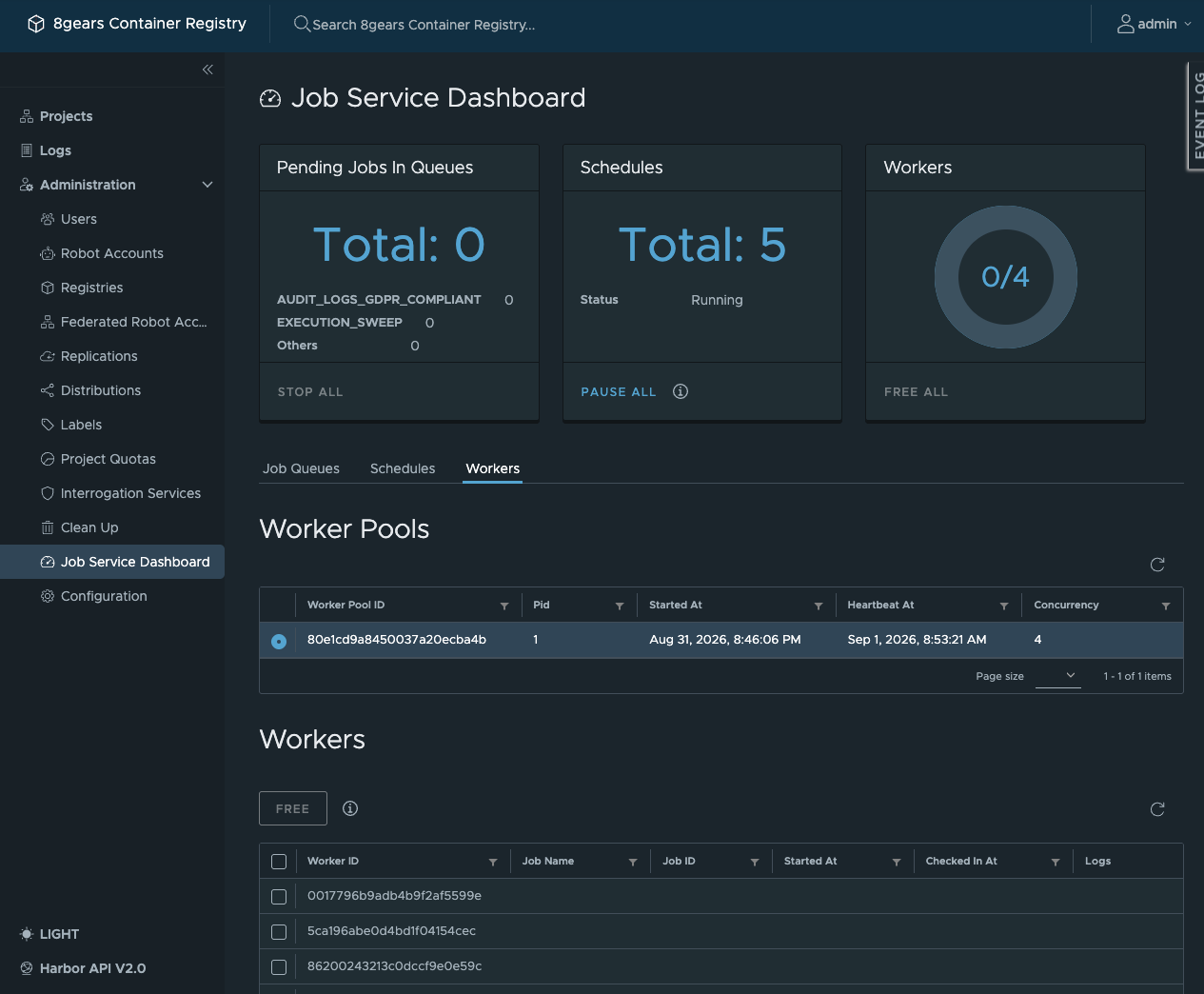Viewport: 1204px width, 994px height.
Task: Open the EVENT LOG side panel
Action: 1196,116
